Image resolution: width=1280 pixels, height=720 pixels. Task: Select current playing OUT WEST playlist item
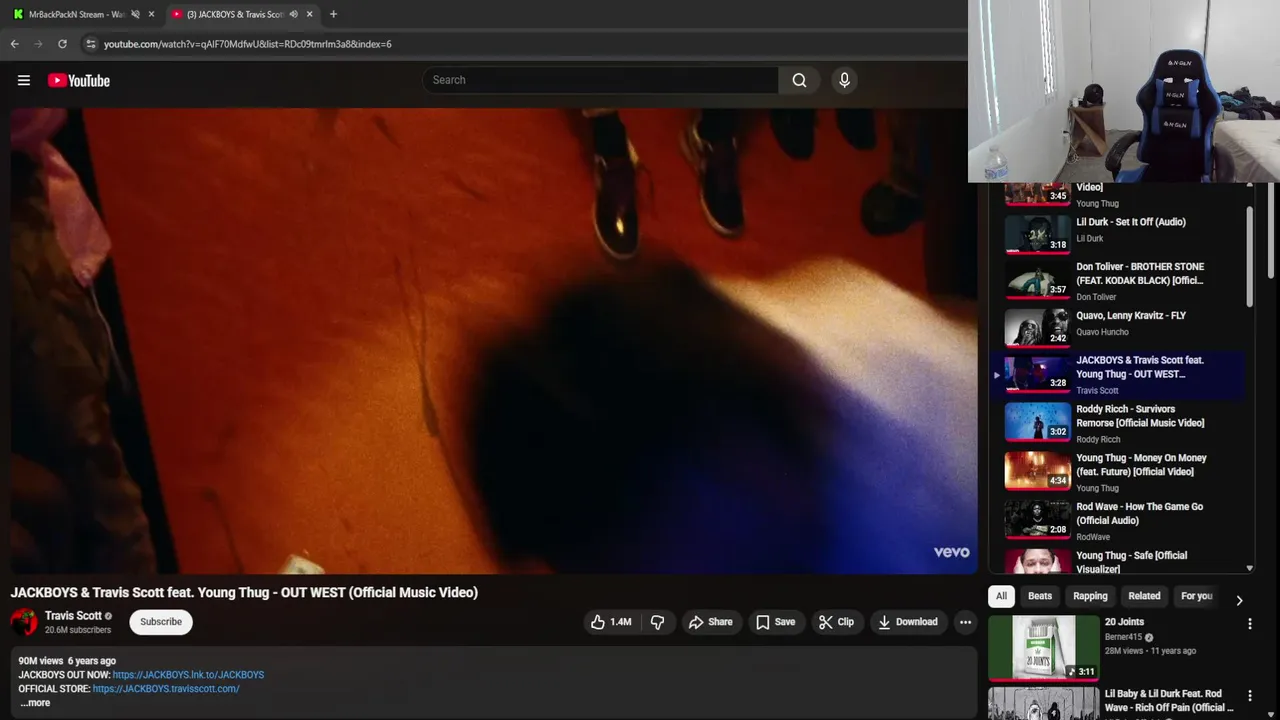(x=1118, y=375)
